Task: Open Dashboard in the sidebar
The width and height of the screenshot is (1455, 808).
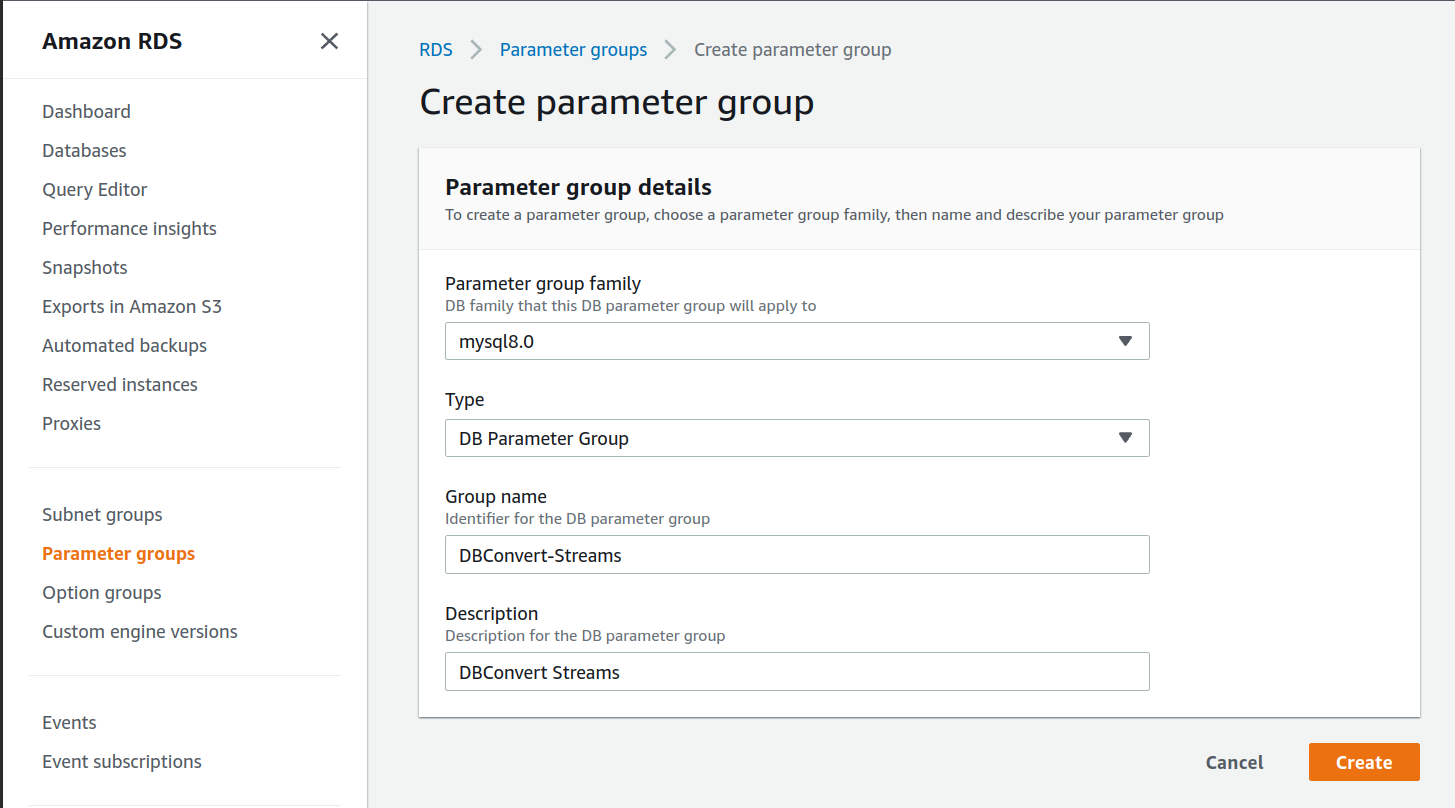Action: (x=86, y=111)
